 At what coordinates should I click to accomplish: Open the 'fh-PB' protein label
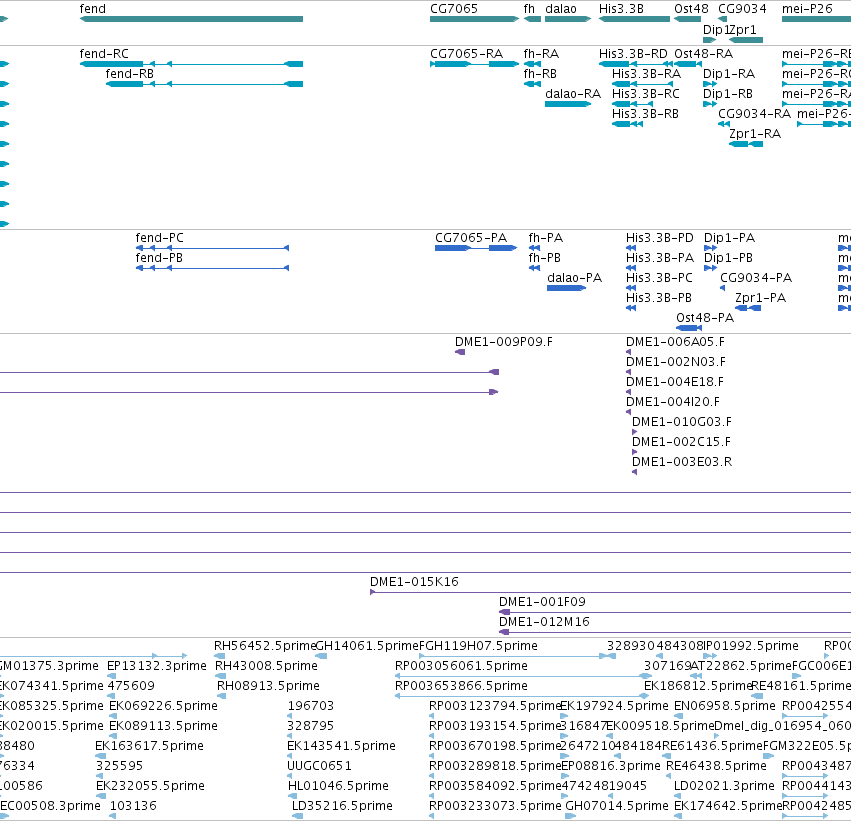click(544, 258)
